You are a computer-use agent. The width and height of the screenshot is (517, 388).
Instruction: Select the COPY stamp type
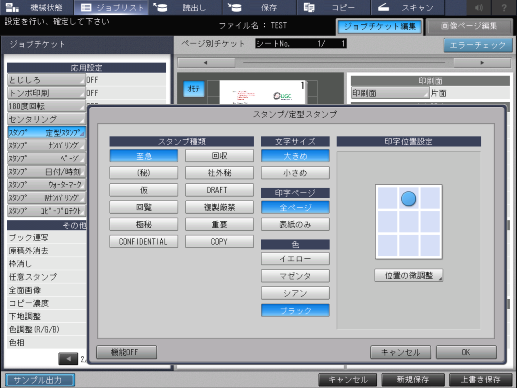219,241
